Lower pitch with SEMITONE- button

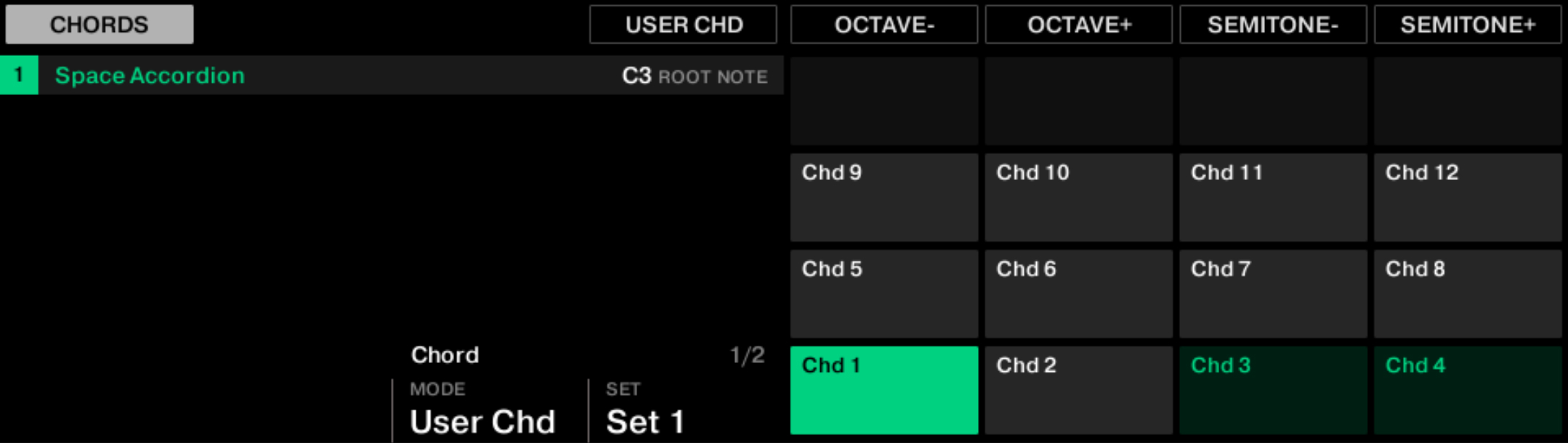(x=1273, y=25)
